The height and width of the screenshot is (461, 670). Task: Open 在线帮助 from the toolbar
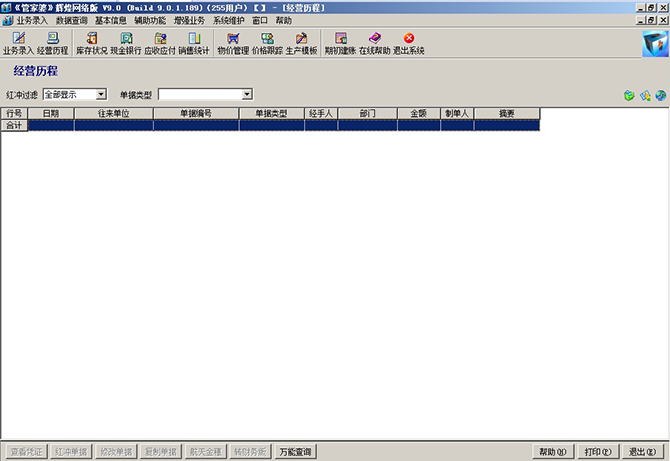pyautogui.click(x=374, y=43)
